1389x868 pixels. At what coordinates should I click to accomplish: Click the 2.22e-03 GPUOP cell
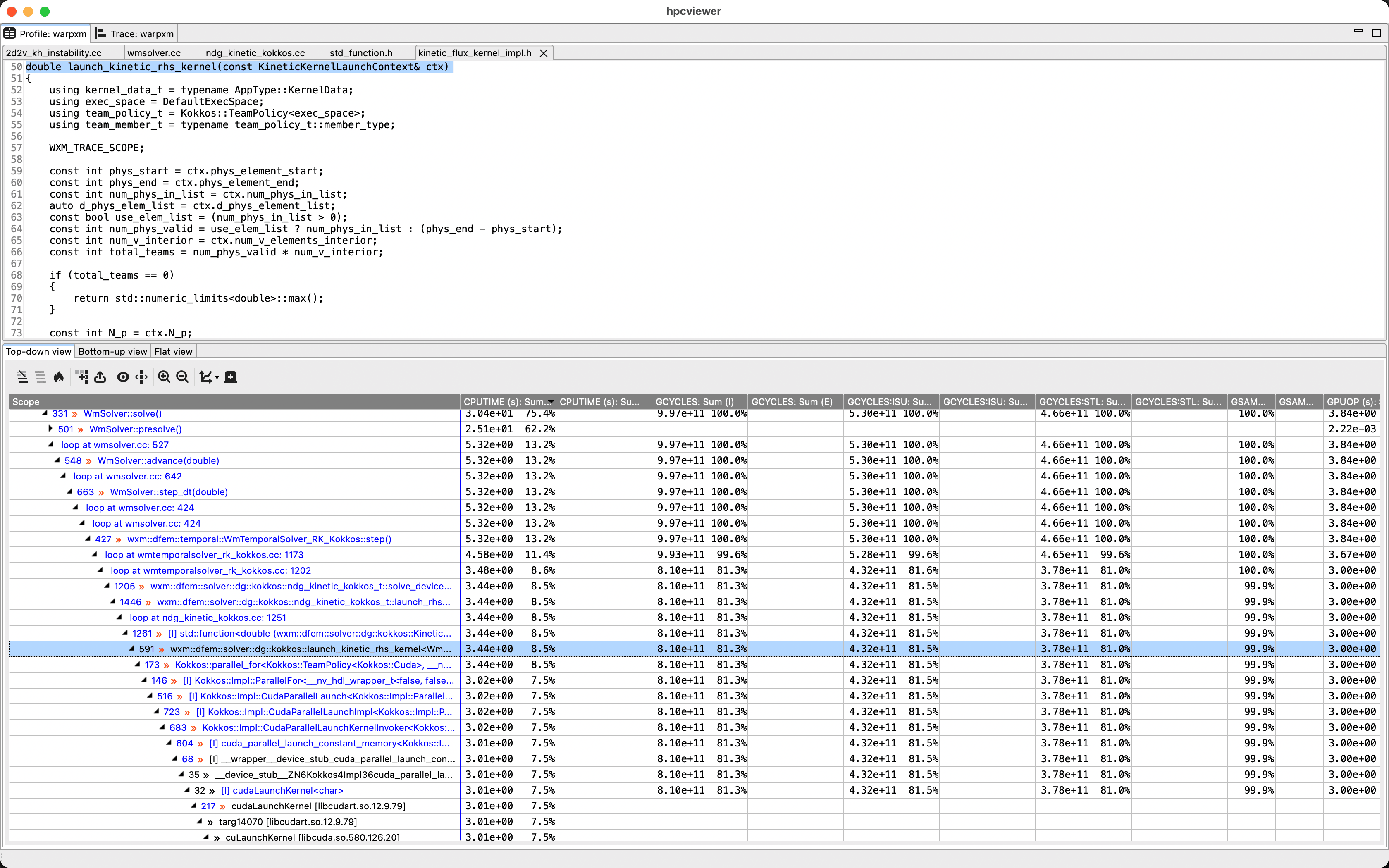point(1352,429)
